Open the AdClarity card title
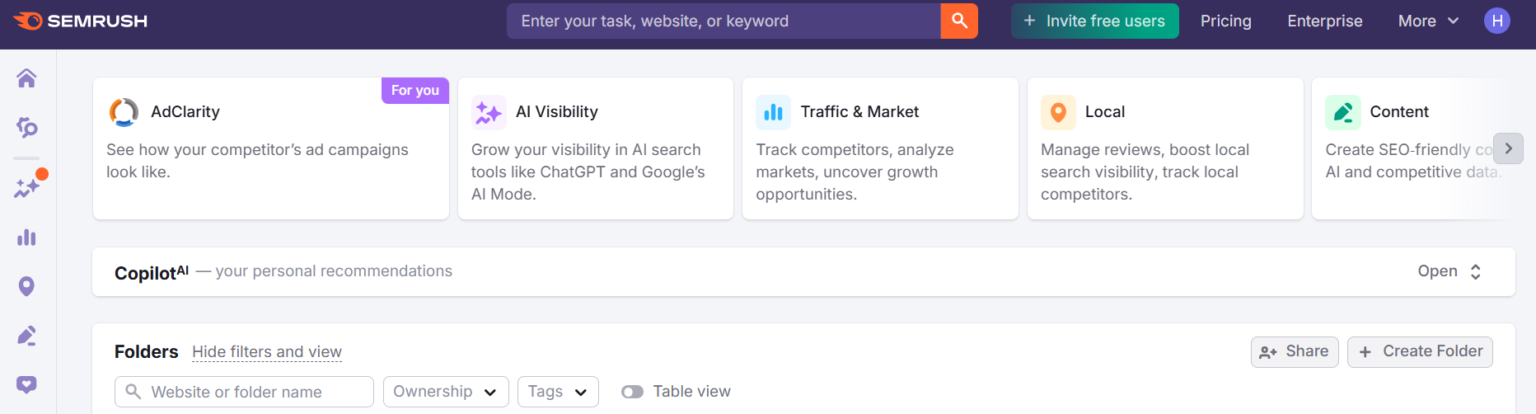Image resolution: width=1536 pixels, height=414 pixels. coord(185,112)
